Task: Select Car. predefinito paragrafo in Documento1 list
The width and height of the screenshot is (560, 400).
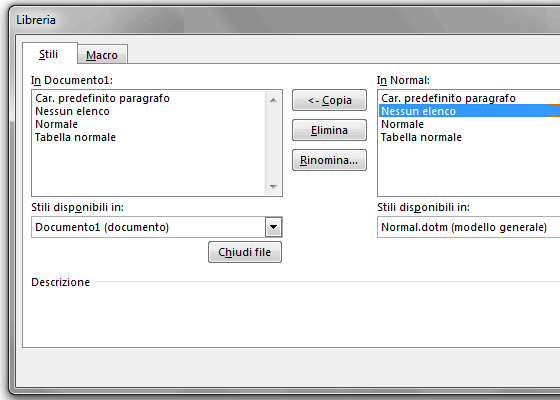Action: (102, 98)
